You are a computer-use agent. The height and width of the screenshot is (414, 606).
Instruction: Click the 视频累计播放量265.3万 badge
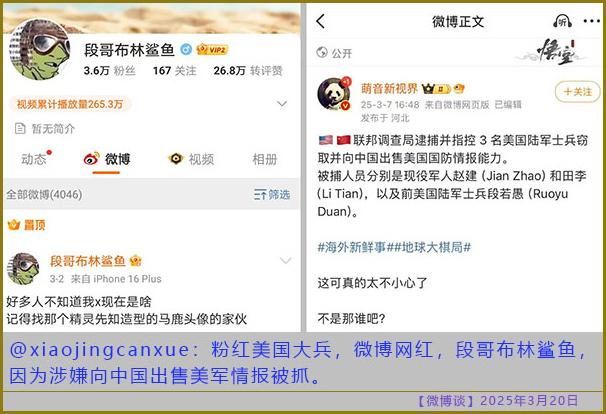coord(70,104)
